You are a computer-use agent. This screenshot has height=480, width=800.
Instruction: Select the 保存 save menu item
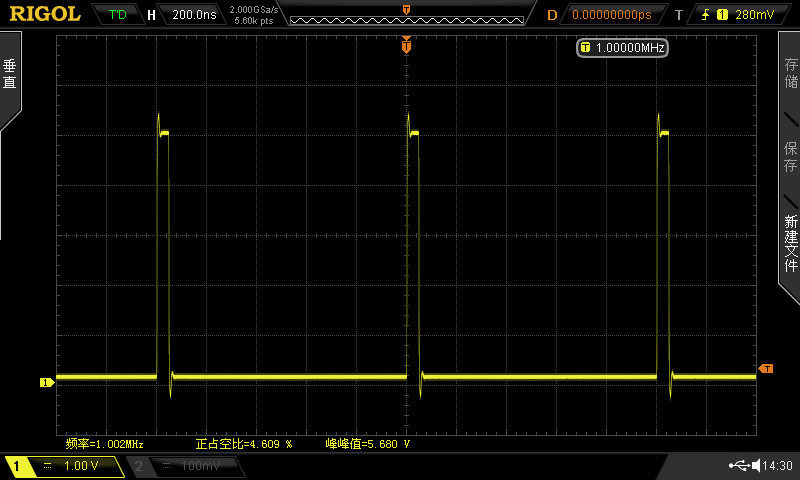click(x=790, y=157)
